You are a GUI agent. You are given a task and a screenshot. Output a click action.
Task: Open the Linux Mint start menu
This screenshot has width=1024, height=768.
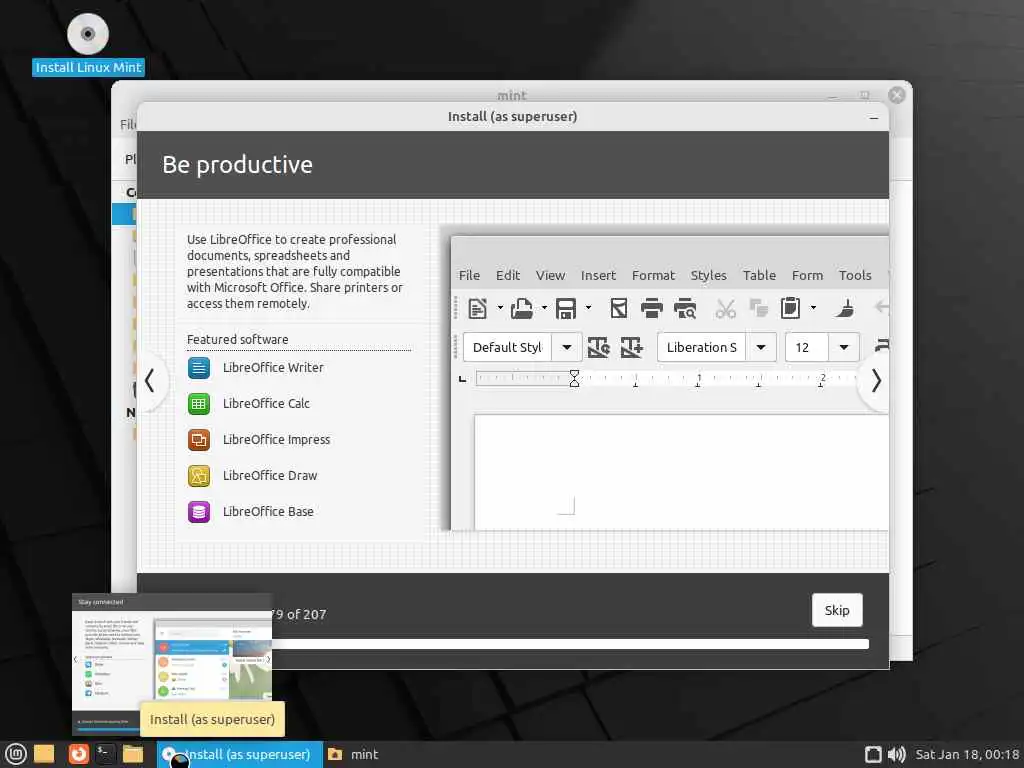tap(16, 754)
